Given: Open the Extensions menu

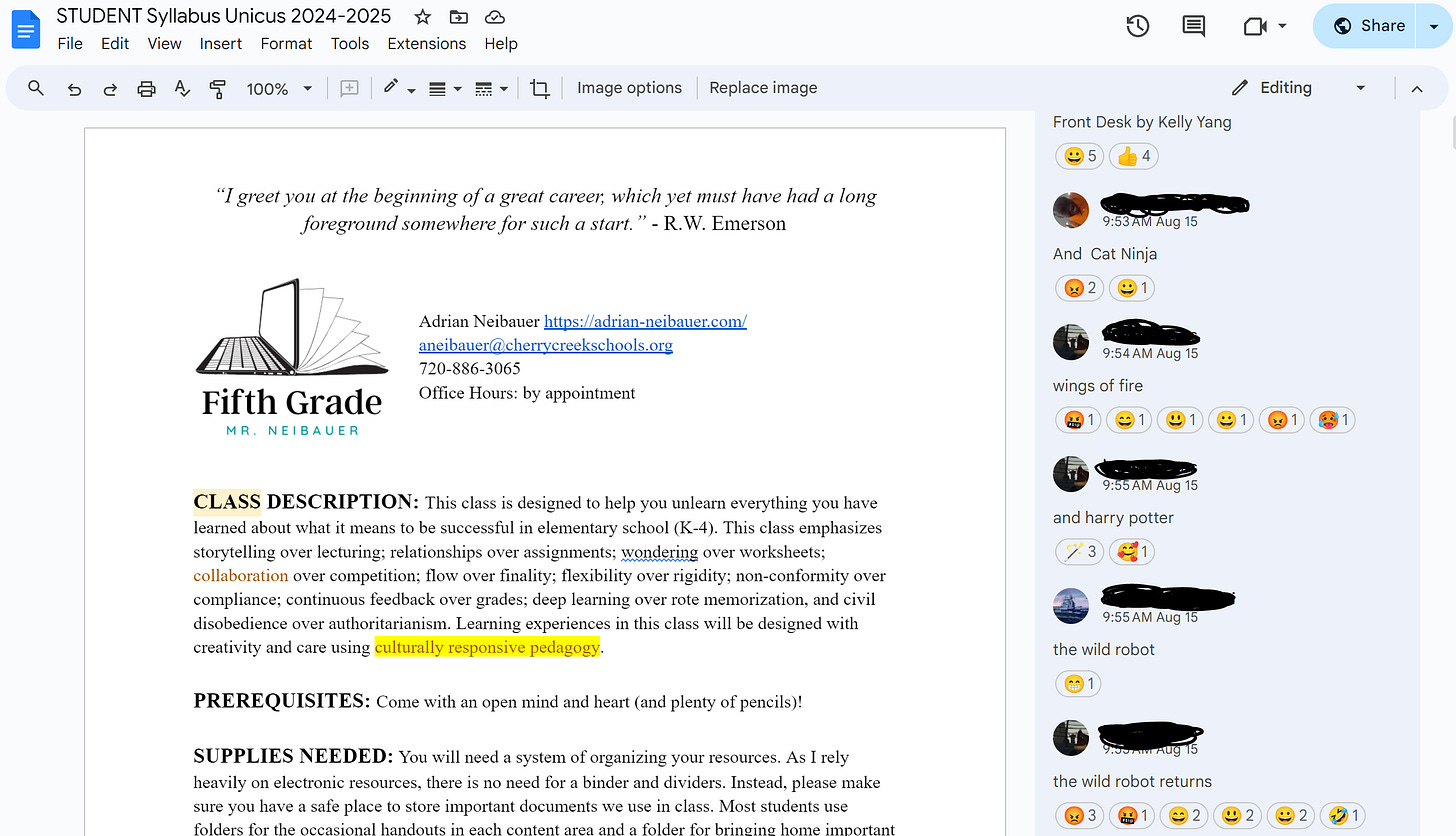Looking at the screenshot, I should pyautogui.click(x=427, y=43).
